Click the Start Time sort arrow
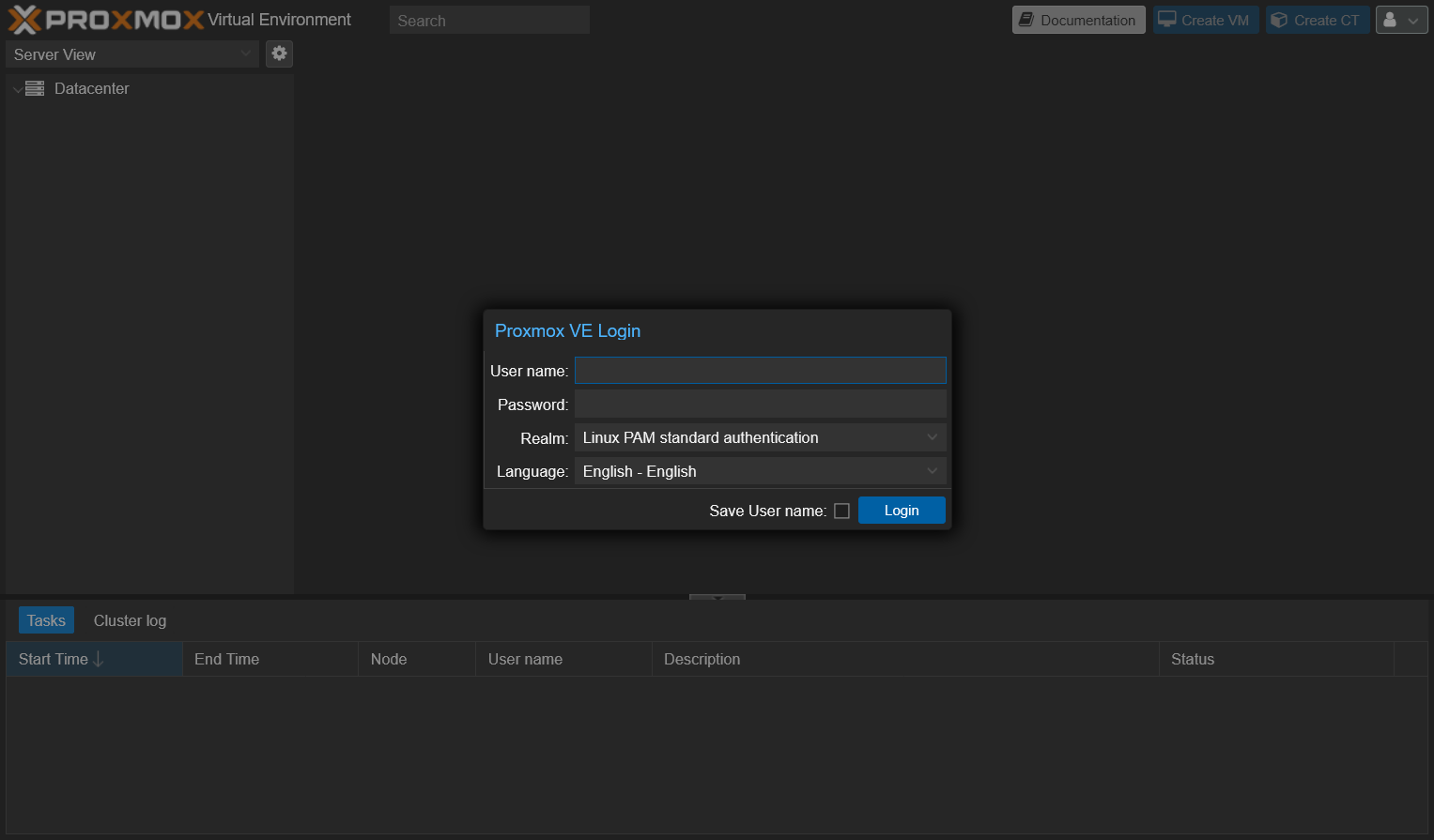This screenshot has width=1434, height=840. coord(99,659)
